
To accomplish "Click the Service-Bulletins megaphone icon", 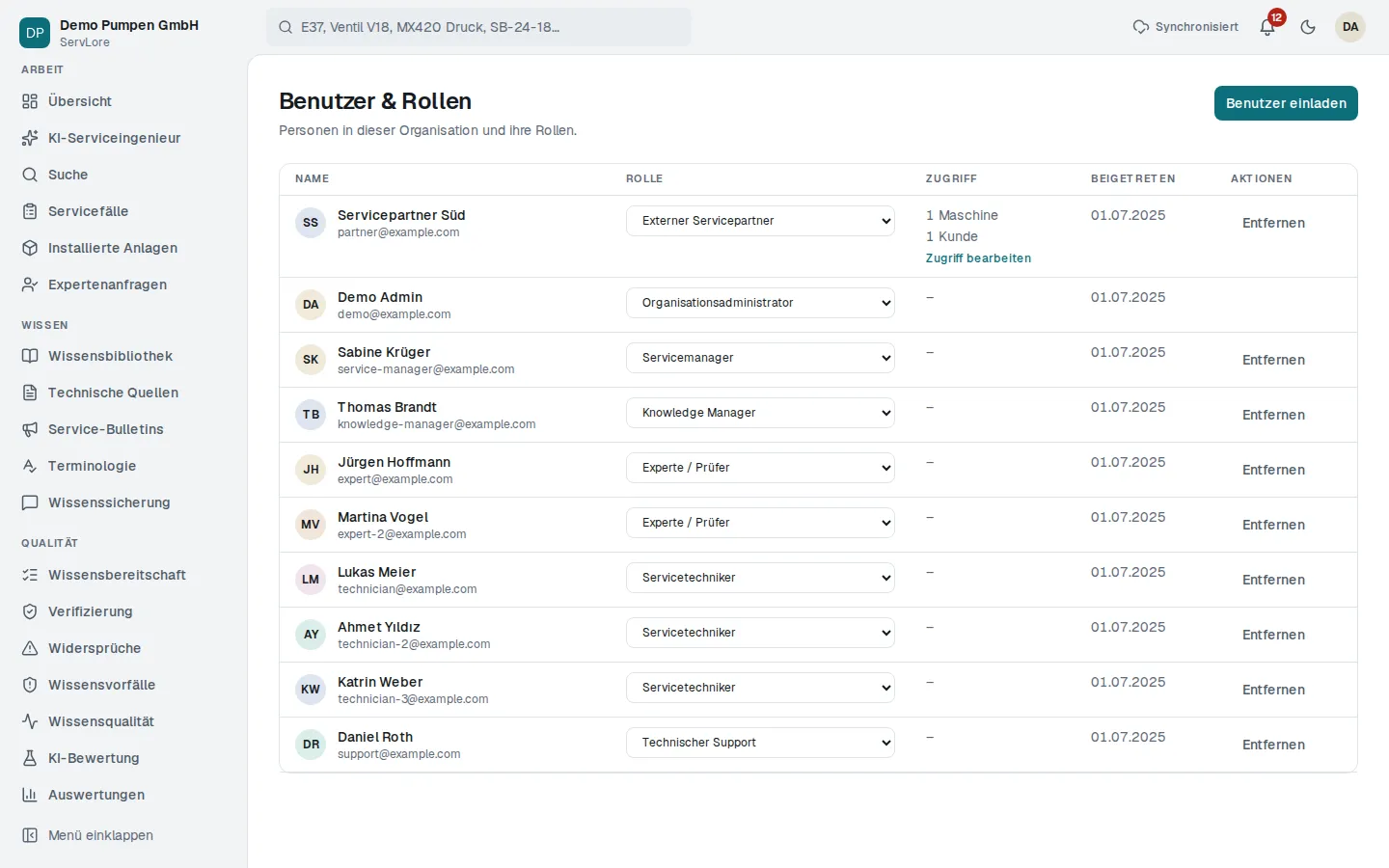I will coord(30,429).
